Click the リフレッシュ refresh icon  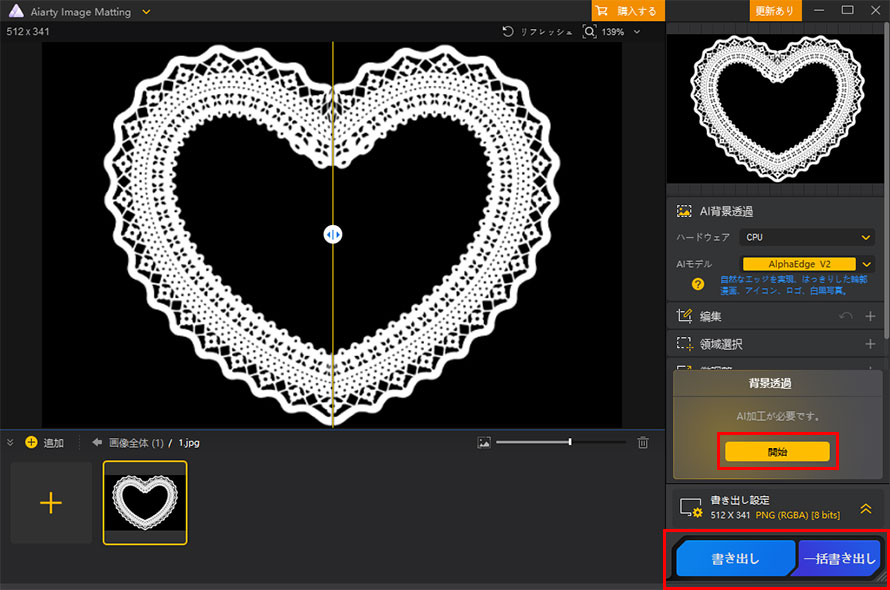click(508, 32)
